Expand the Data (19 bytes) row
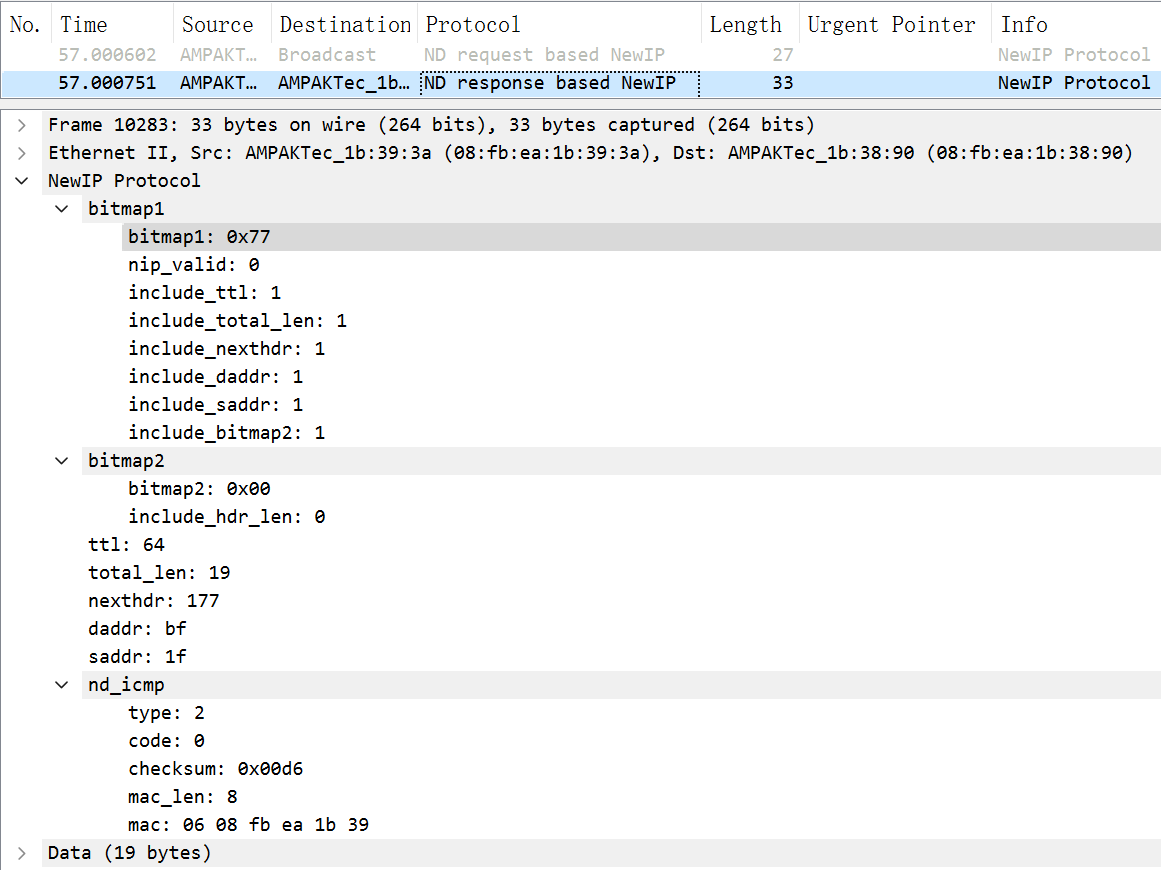 [x=22, y=853]
